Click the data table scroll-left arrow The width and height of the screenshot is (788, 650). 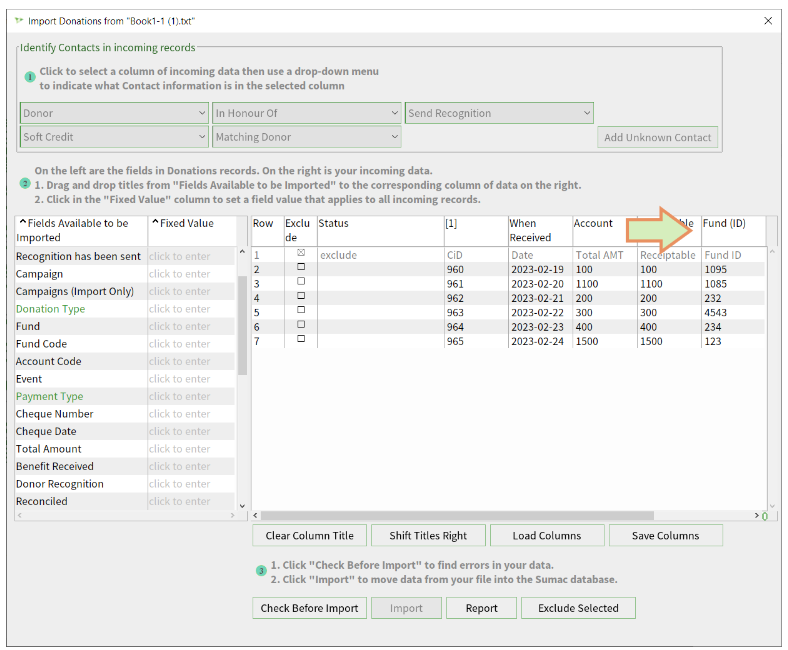(x=255, y=516)
